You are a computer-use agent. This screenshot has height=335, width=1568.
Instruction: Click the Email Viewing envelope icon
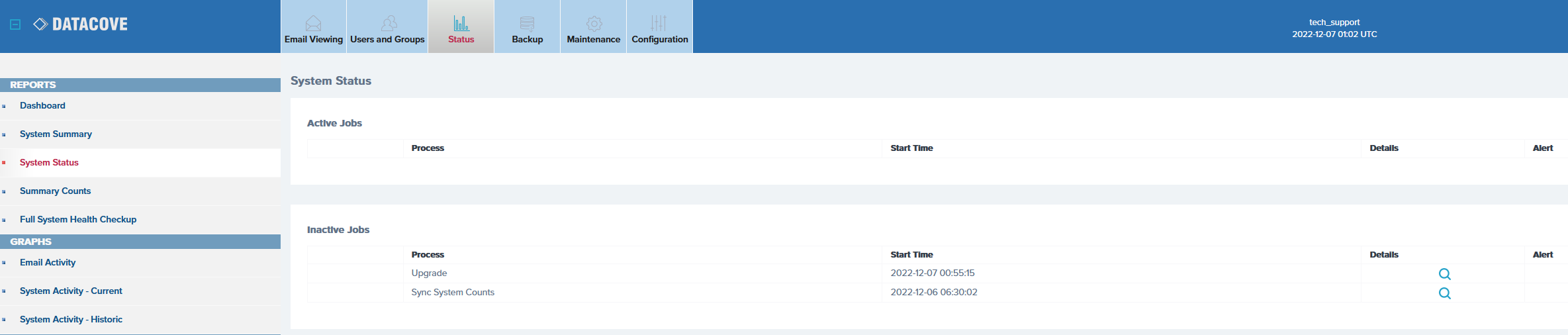coord(313,24)
